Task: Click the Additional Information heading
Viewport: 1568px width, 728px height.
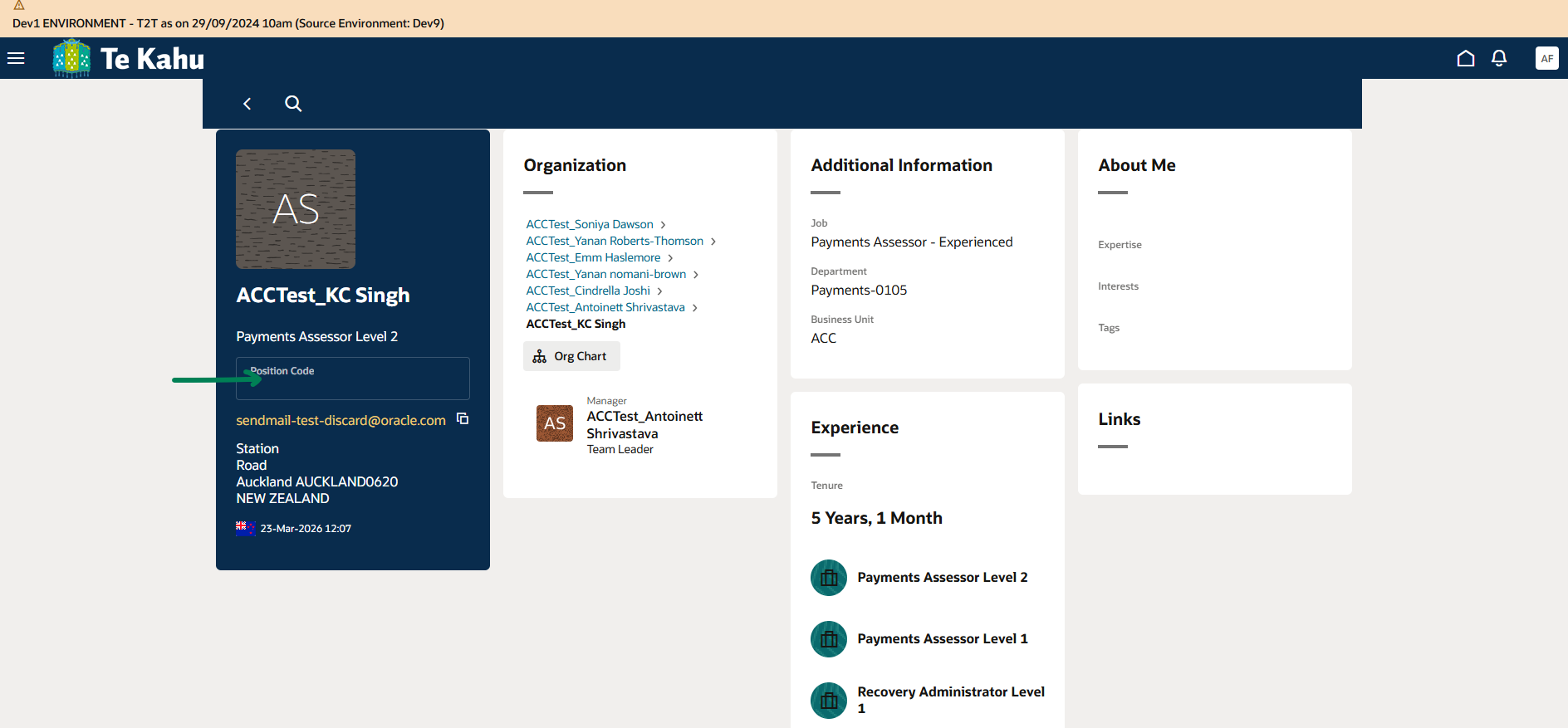Action: (901, 165)
